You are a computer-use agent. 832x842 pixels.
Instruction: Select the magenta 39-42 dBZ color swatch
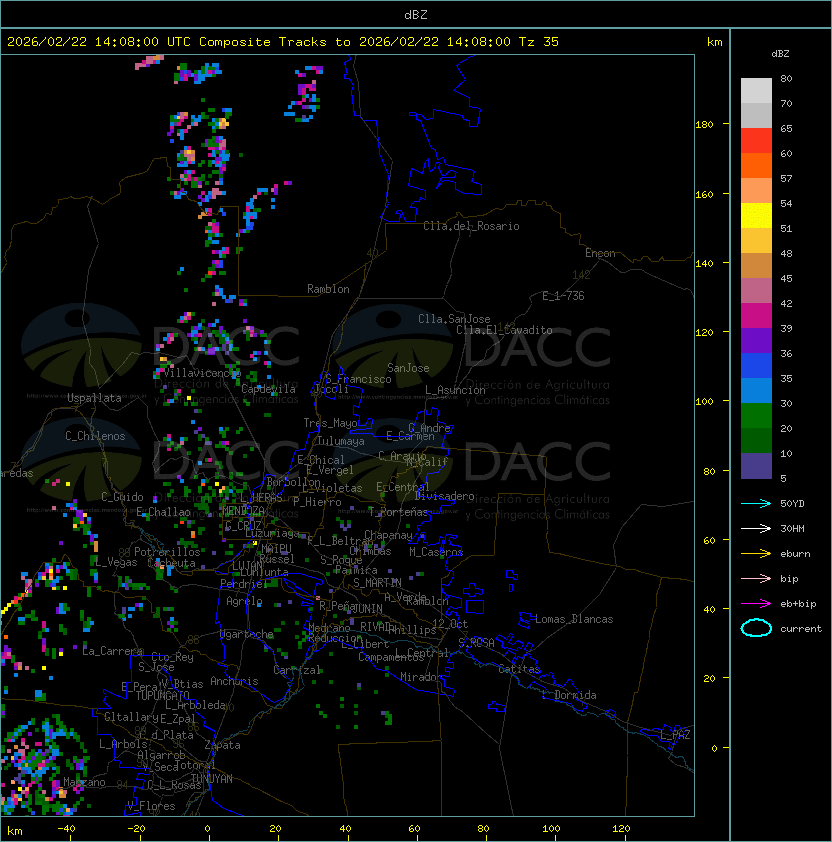point(756,316)
